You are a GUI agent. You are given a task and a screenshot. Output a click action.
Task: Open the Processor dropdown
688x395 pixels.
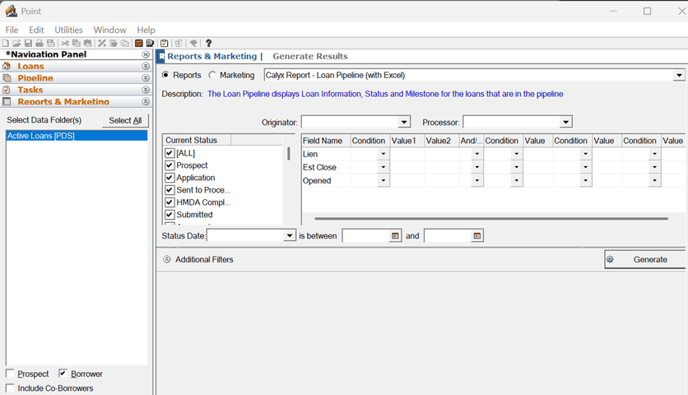coord(566,122)
